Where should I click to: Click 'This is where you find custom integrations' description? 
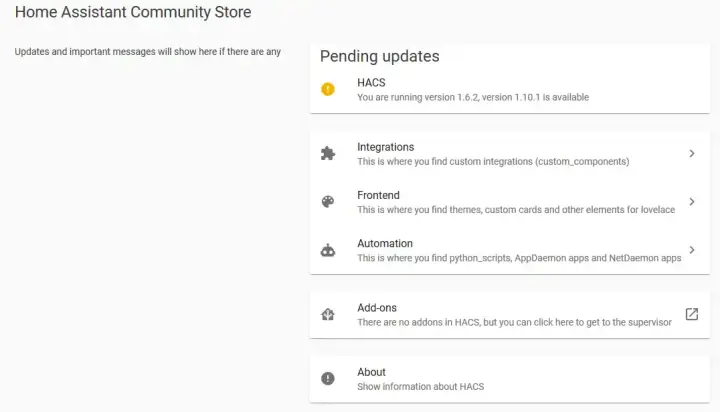click(x=493, y=162)
